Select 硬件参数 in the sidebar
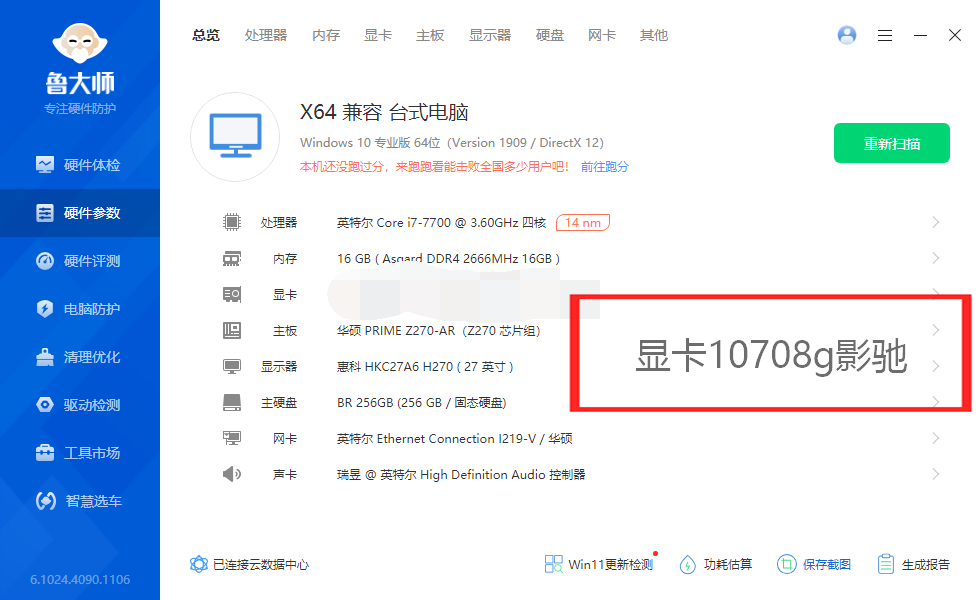 click(x=79, y=213)
